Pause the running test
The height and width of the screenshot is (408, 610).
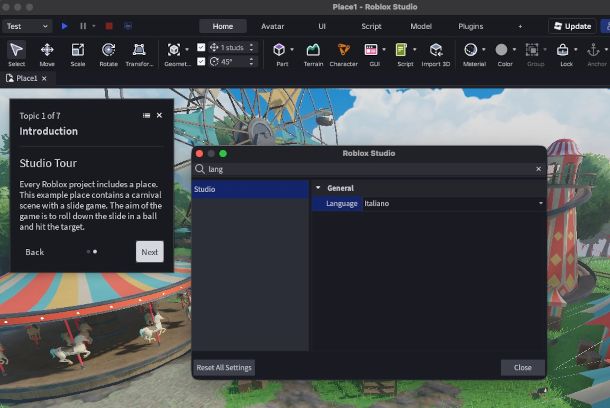click(83, 26)
